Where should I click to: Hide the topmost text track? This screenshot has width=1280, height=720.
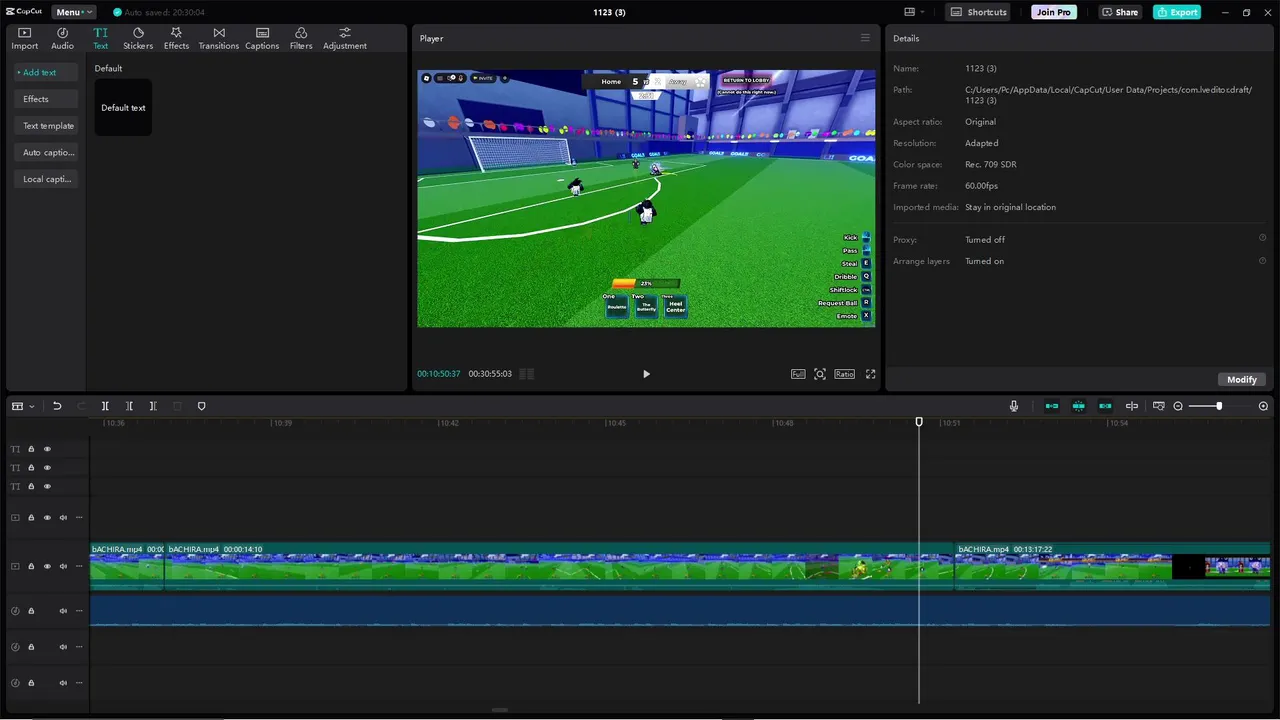pyautogui.click(x=47, y=449)
